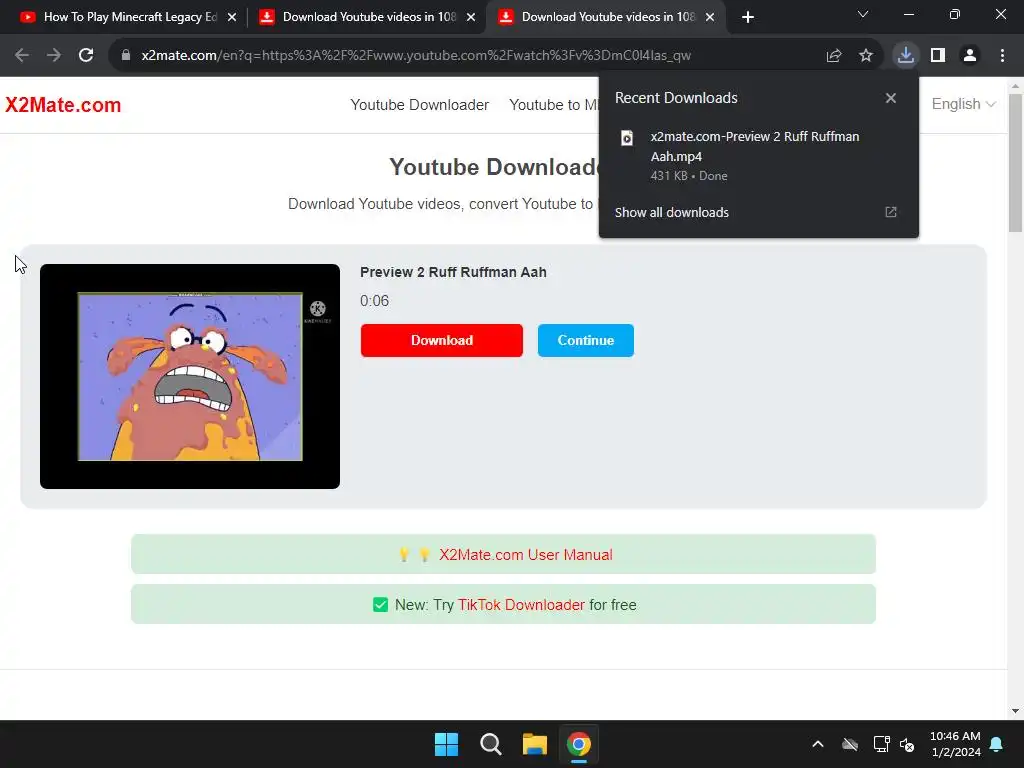Open Chrome three-dot menu
The width and height of the screenshot is (1024, 768).
pyautogui.click(x=1002, y=56)
